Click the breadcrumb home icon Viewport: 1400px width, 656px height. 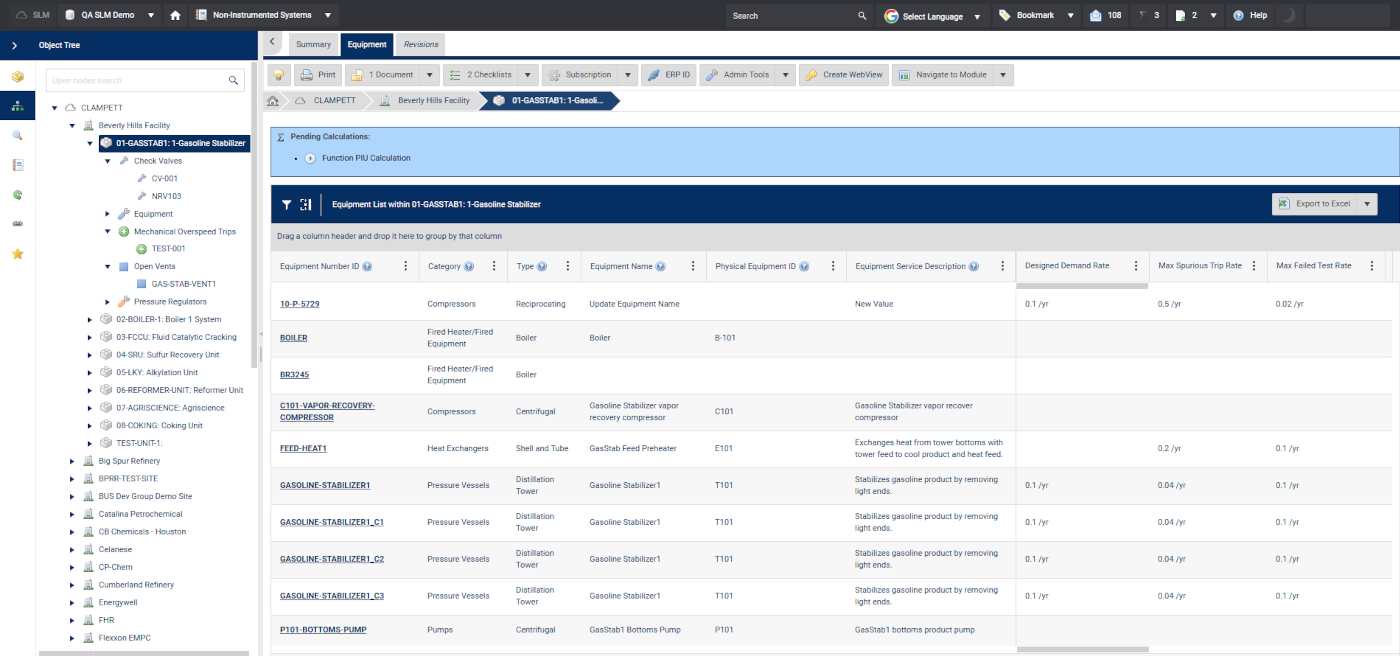click(273, 101)
